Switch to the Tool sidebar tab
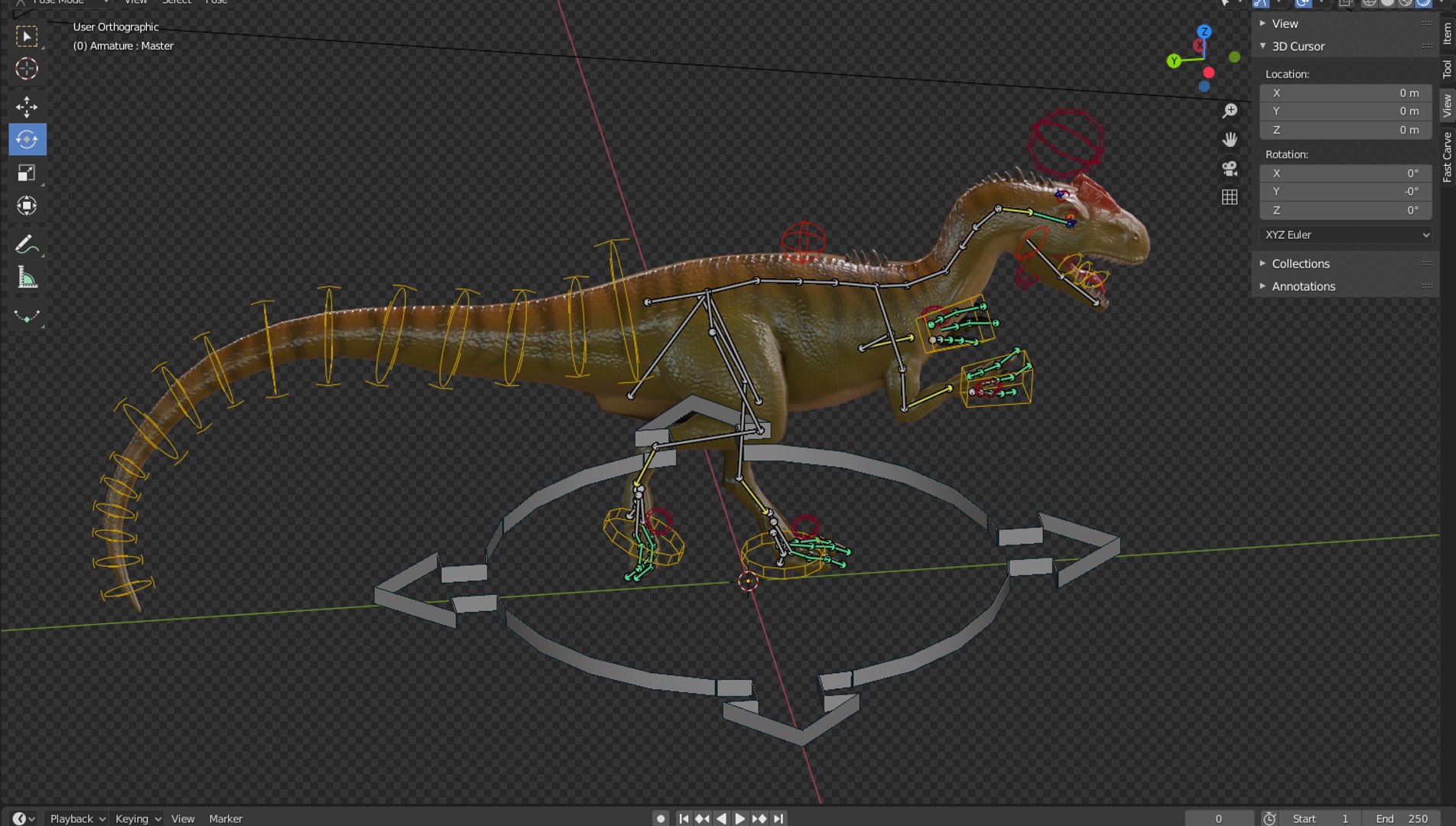This screenshot has height=826, width=1456. [1447, 69]
